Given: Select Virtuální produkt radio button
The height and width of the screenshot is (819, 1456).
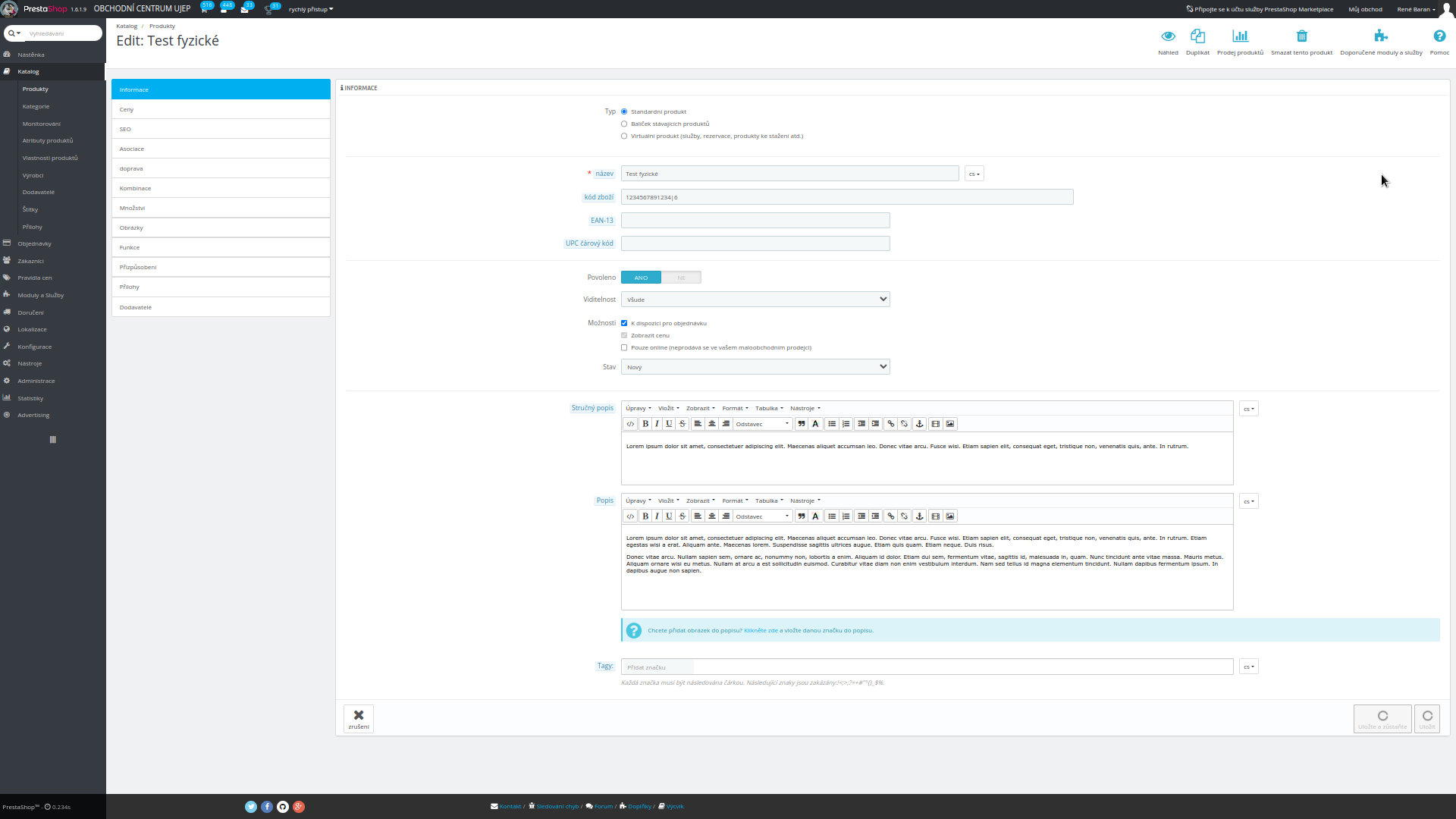Looking at the screenshot, I should [624, 136].
